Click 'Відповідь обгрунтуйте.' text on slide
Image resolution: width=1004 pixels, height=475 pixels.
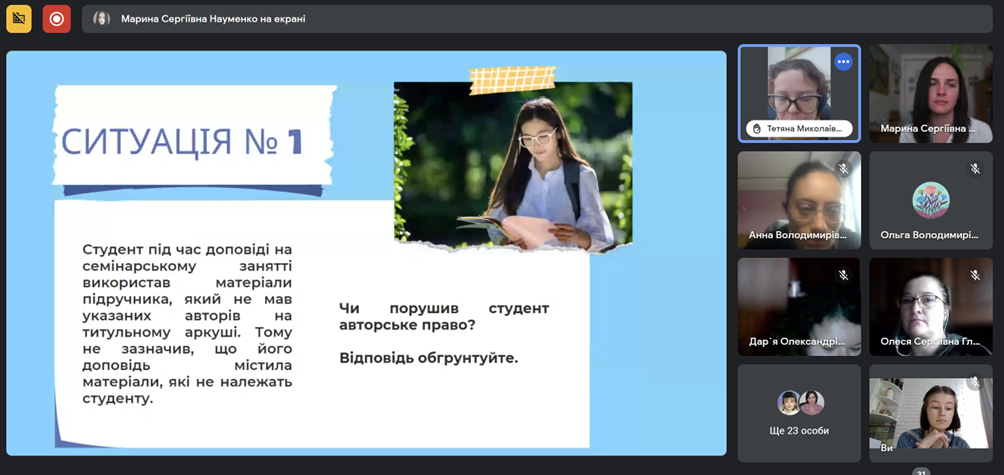428,358
